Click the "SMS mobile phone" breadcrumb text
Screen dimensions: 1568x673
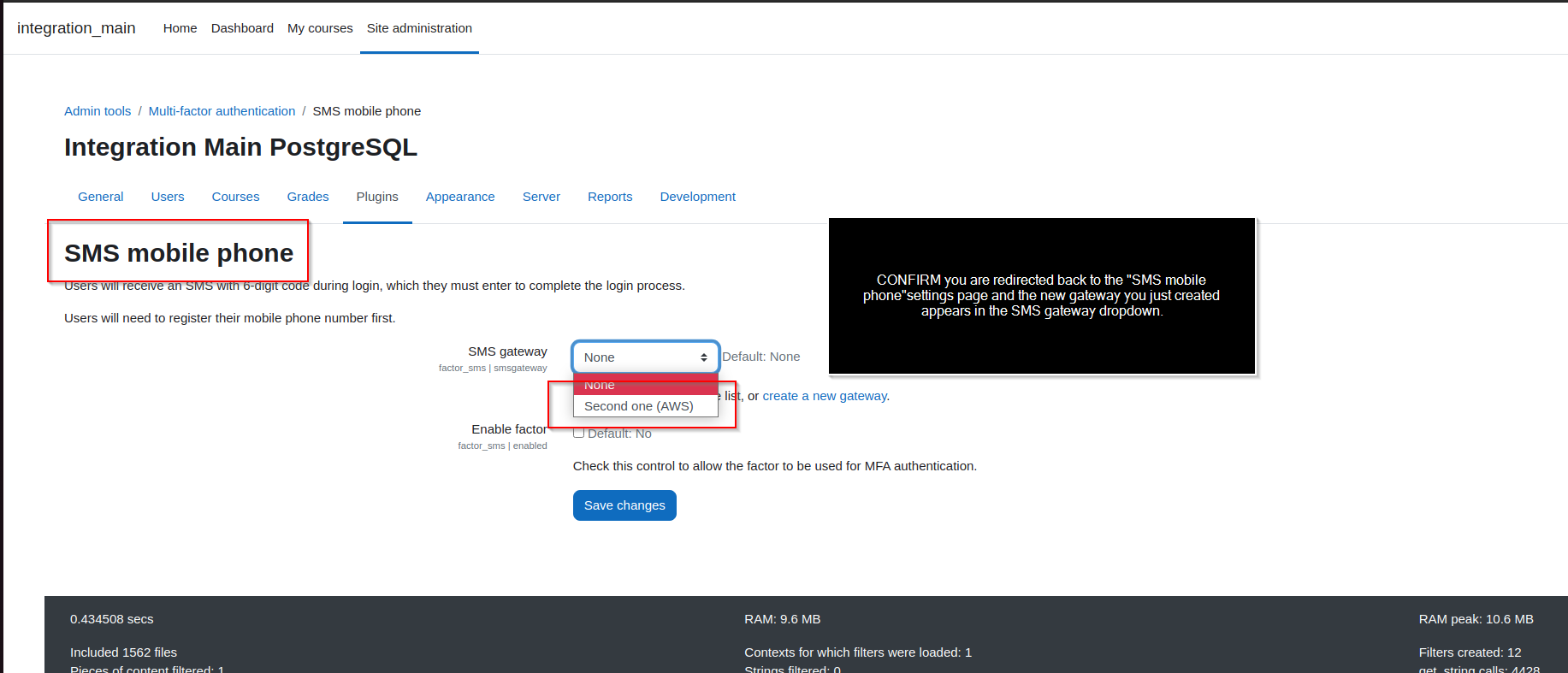[x=367, y=111]
